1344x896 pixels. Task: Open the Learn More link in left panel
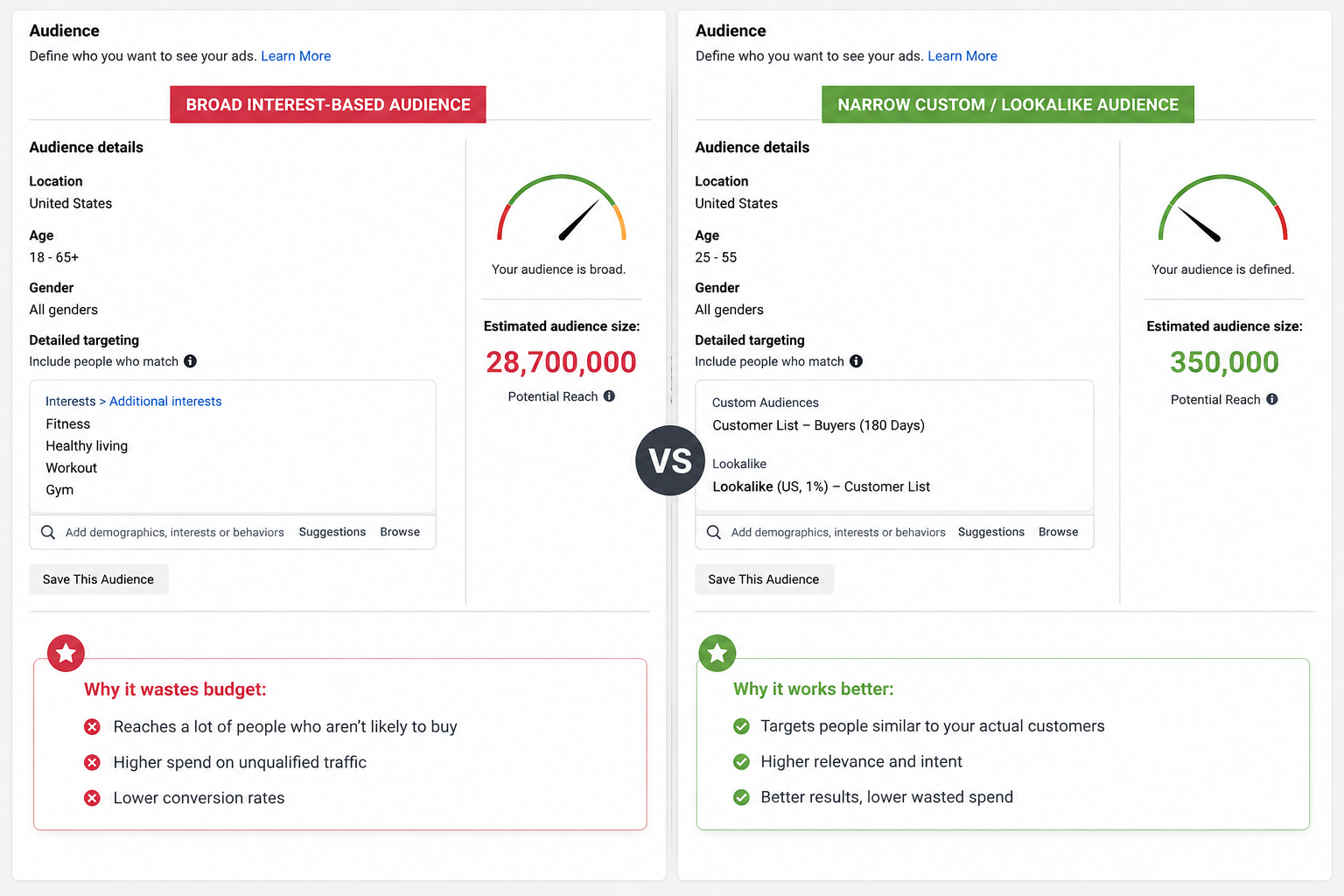296,56
